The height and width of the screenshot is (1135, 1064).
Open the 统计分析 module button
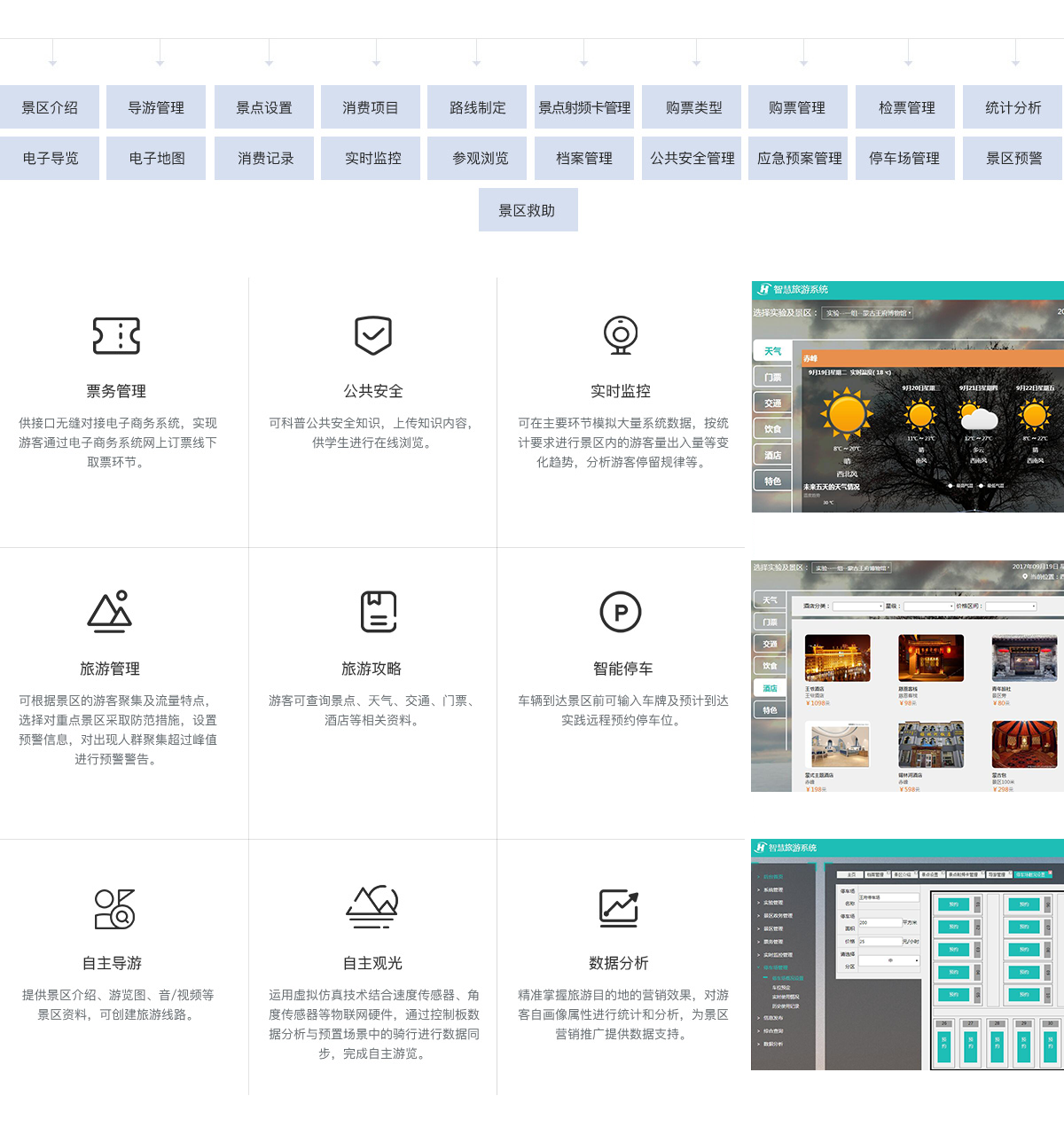tap(1013, 107)
